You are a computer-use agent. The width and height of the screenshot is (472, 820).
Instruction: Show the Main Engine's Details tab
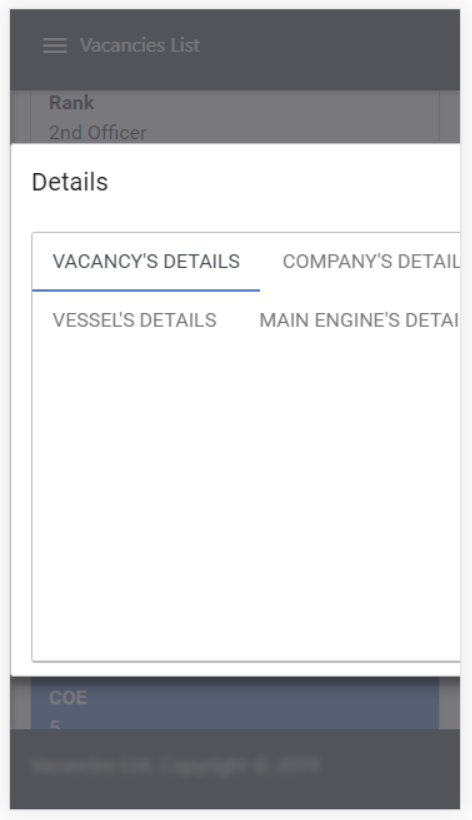click(x=360, y=320)
